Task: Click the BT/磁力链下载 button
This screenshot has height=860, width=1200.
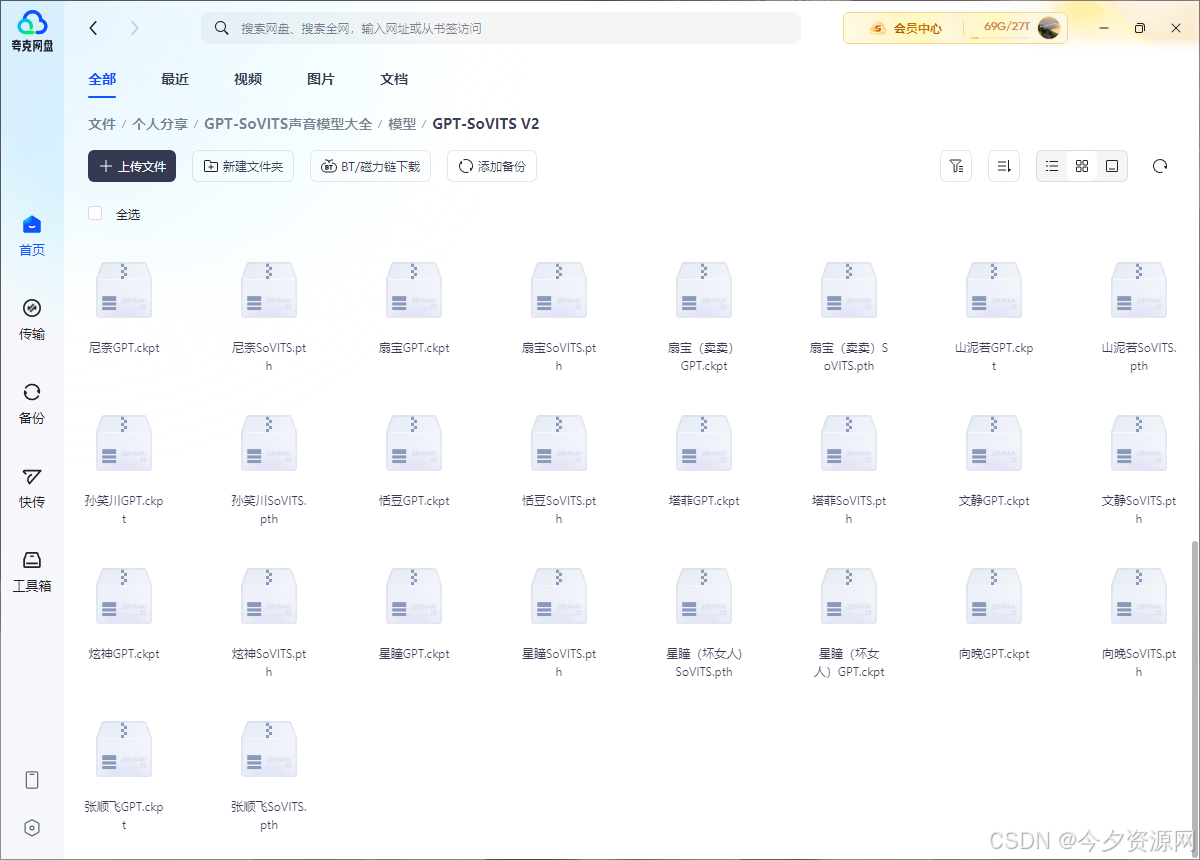Action: click(370, 166)
